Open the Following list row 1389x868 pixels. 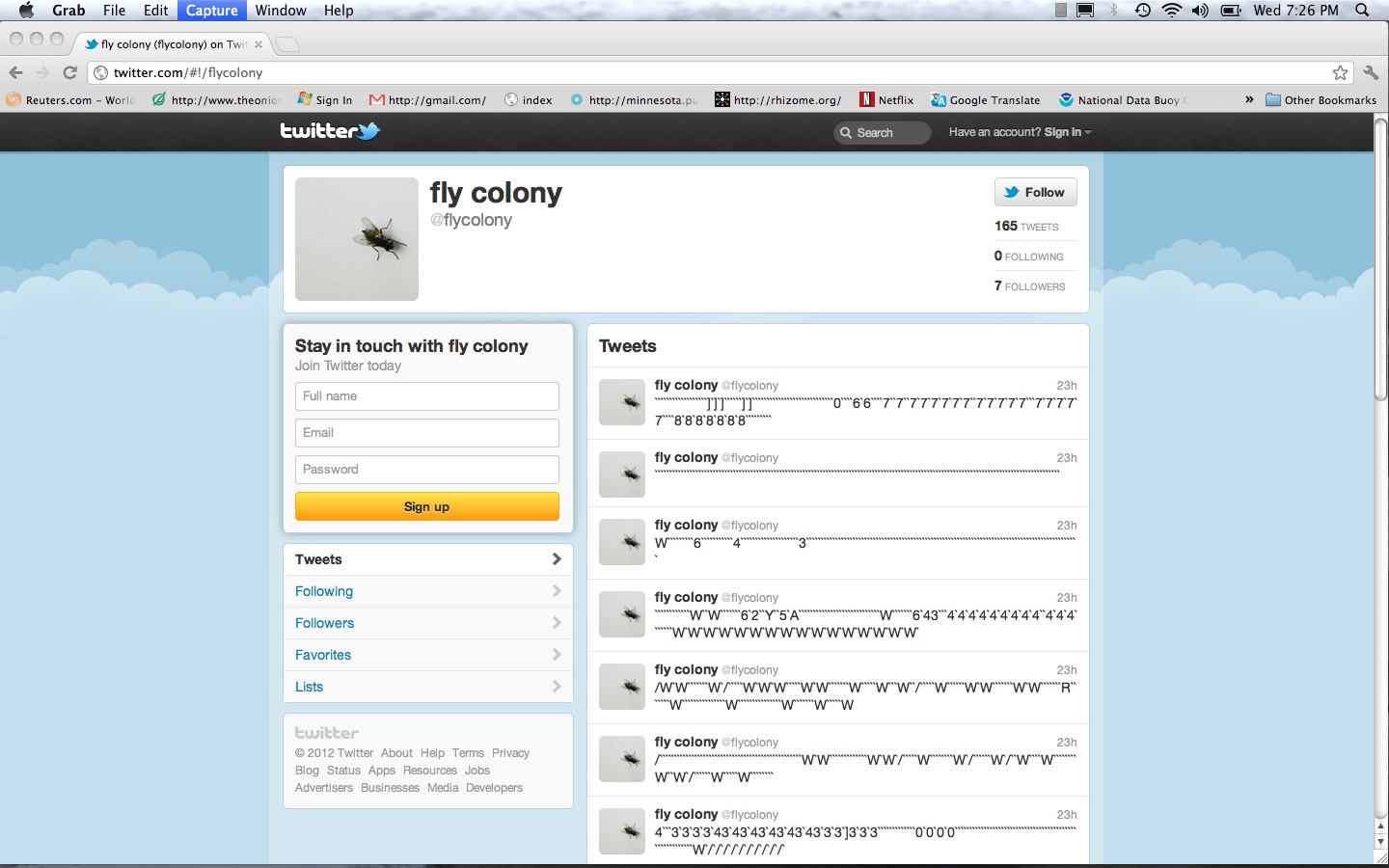tap(427, 591)
